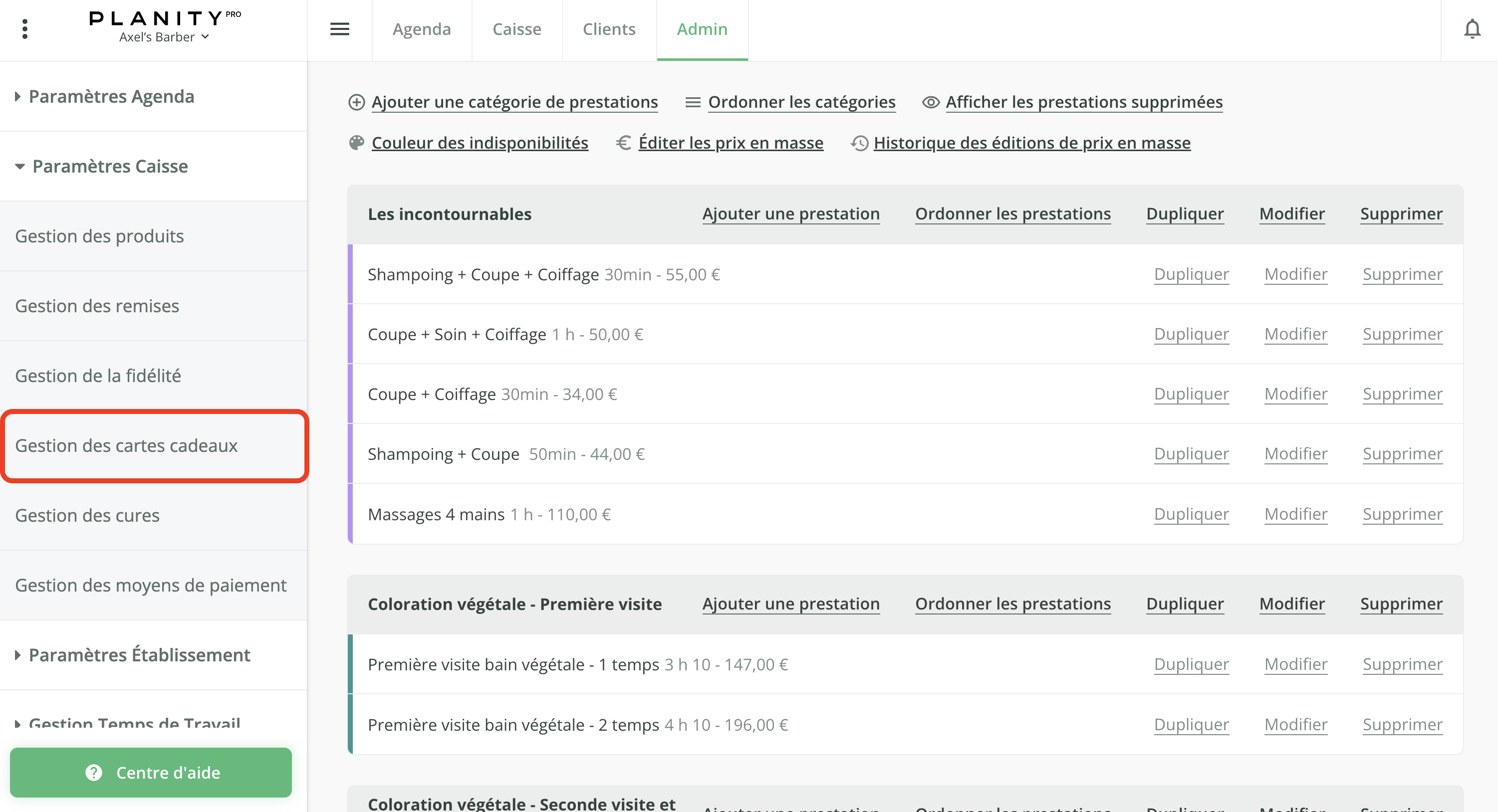Open the Clients tab
The width and height of the screenshot is (1498, 812).
coord(608,29)
